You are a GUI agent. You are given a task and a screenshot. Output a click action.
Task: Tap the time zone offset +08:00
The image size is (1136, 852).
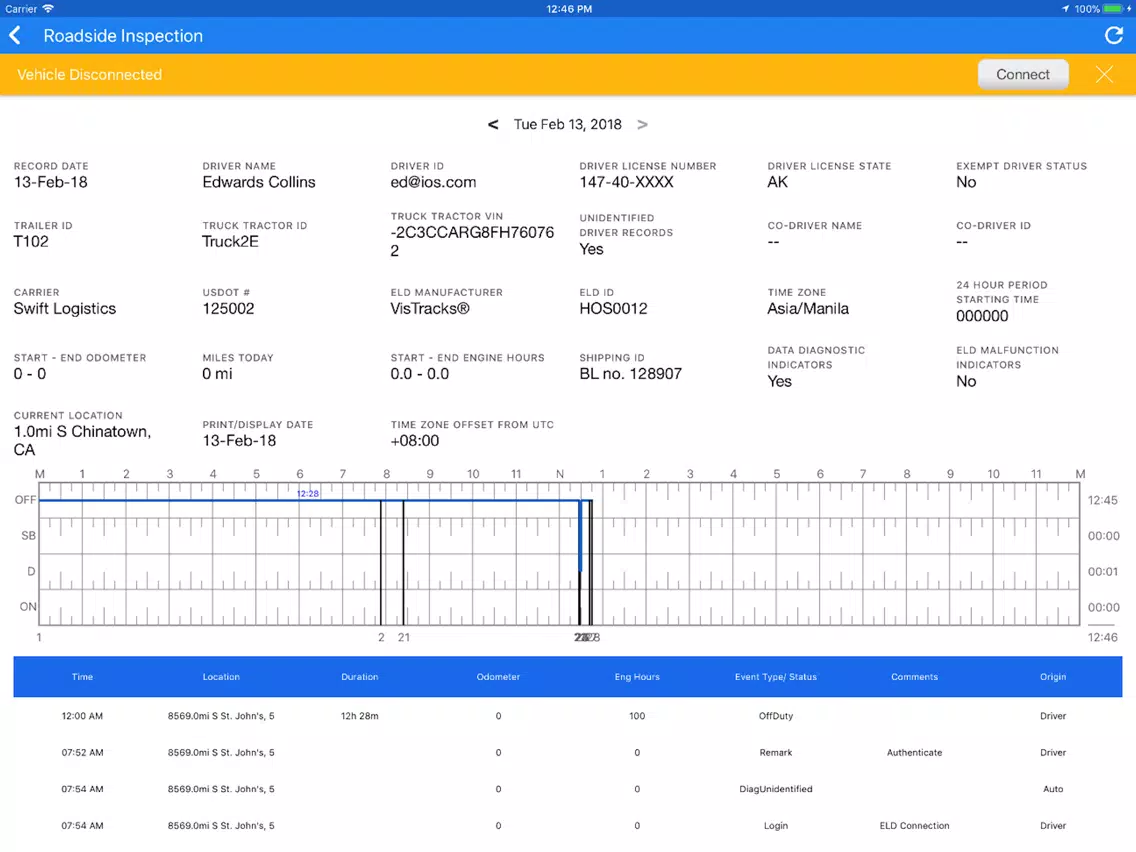click(x=414, y=441)
